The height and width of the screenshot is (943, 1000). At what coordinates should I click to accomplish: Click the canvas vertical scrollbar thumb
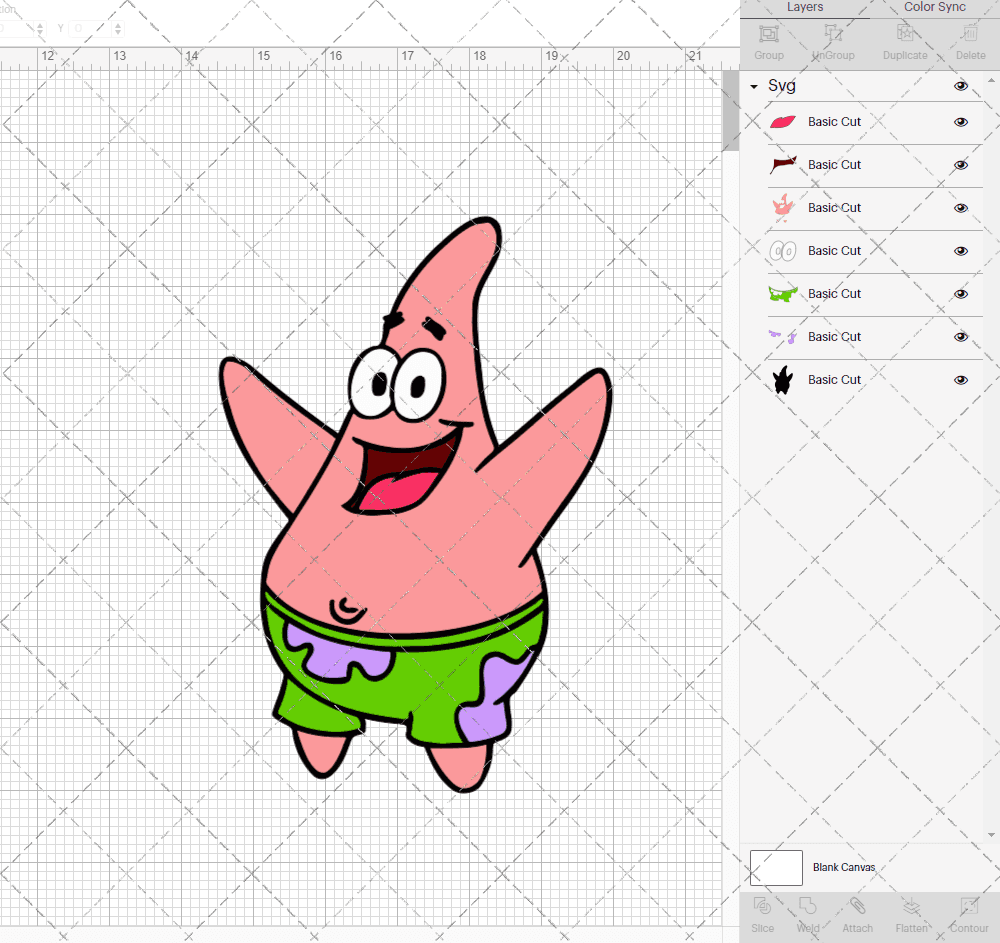coord(730,110)
